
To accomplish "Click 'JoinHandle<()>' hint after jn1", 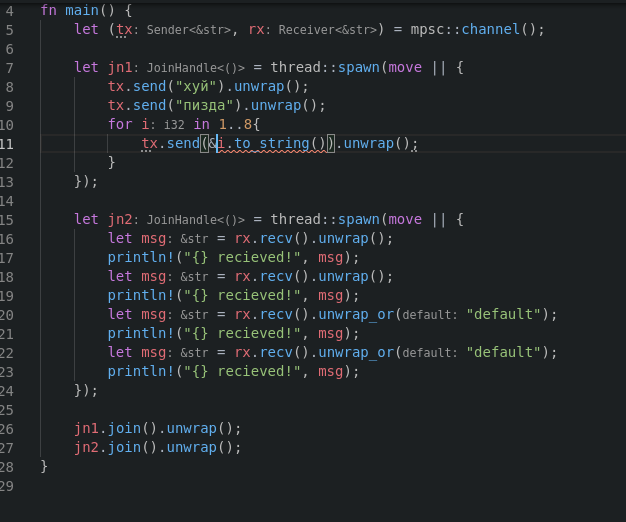I will (196, 68).
